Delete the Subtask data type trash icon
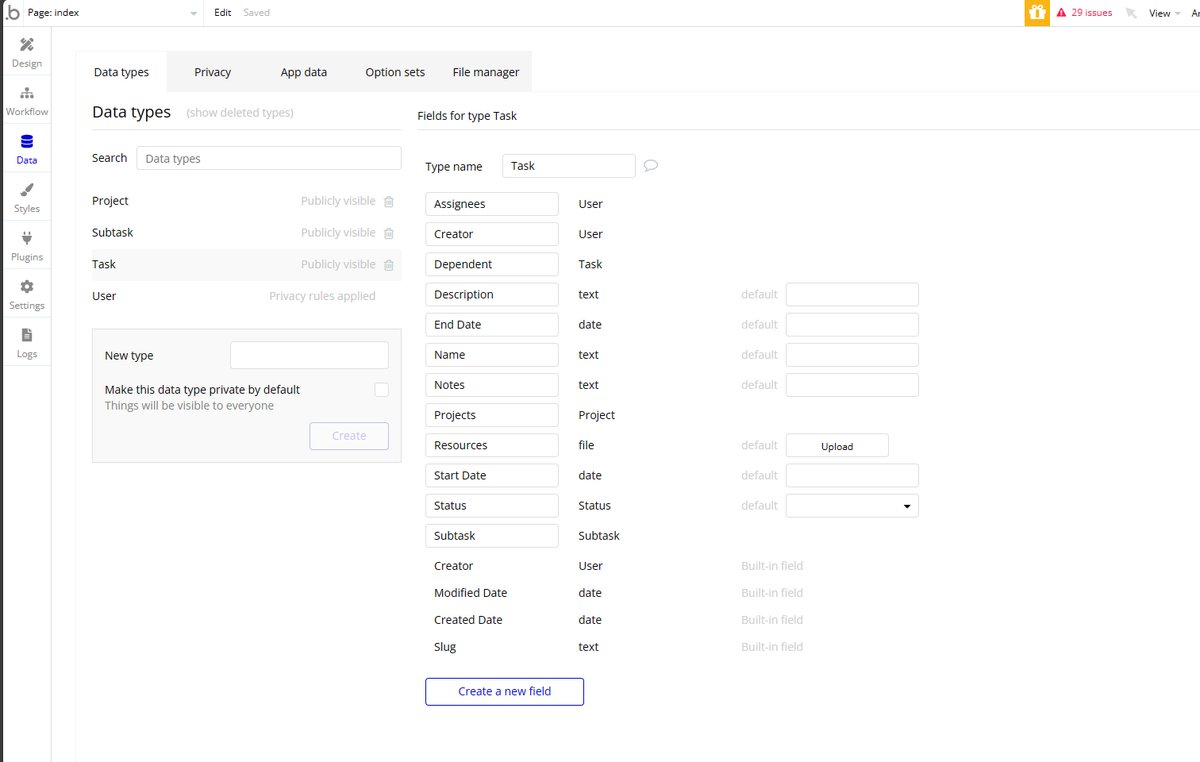 point(389,233)
